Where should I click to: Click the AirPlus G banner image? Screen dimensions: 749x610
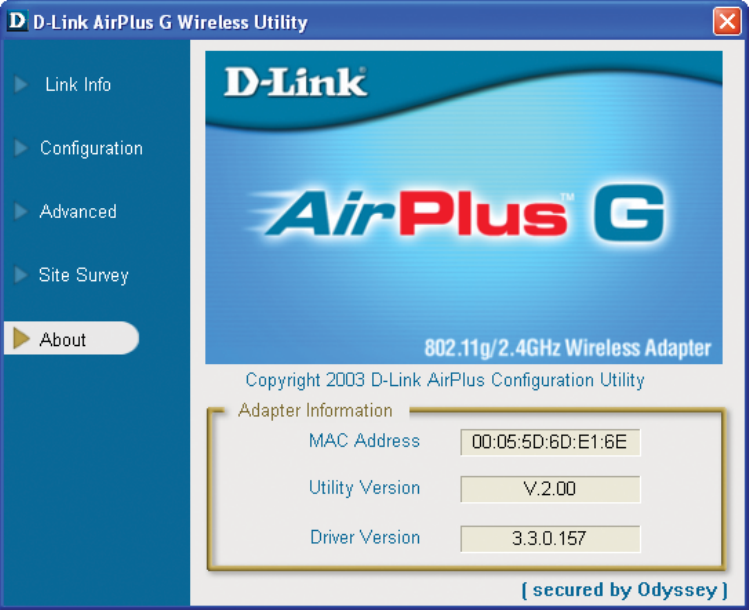point(463,207)
